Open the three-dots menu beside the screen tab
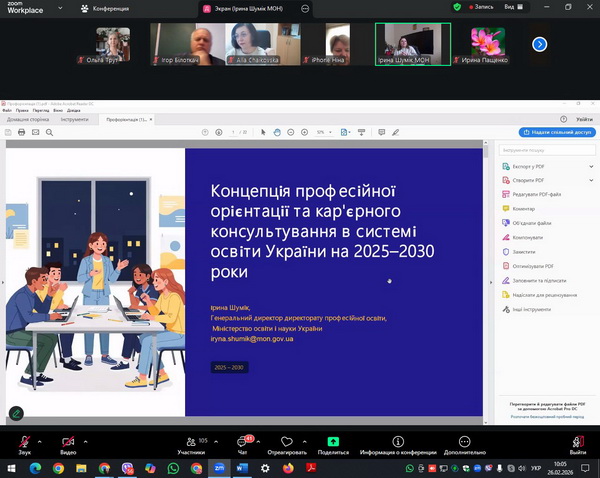 (x=305, y=7)
